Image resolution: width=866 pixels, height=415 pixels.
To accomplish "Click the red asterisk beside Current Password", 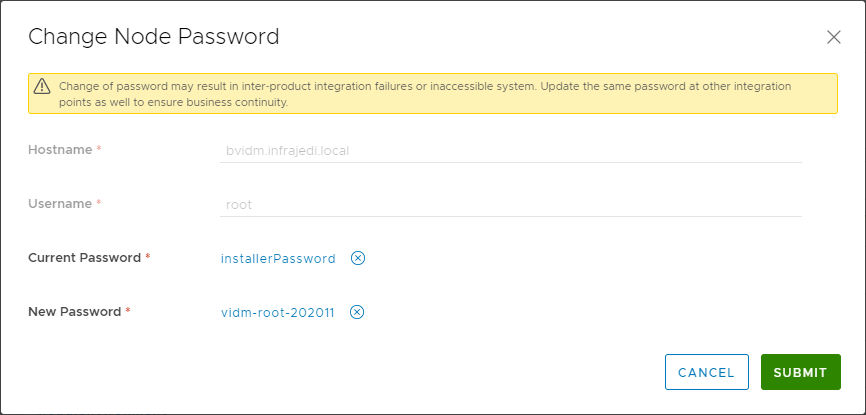I will (x=147, y=258).
